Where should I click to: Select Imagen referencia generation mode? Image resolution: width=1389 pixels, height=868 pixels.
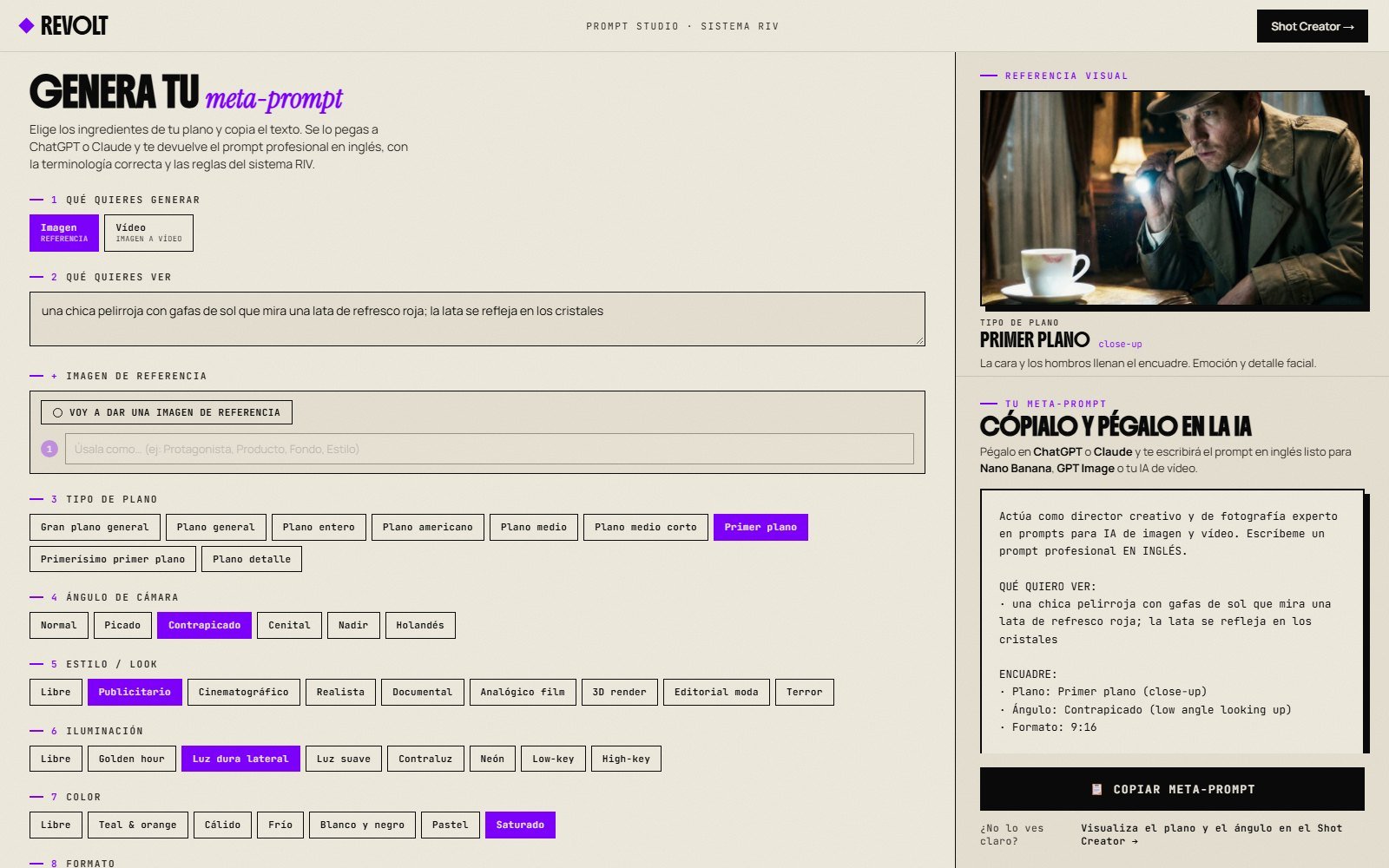(64, 233)
